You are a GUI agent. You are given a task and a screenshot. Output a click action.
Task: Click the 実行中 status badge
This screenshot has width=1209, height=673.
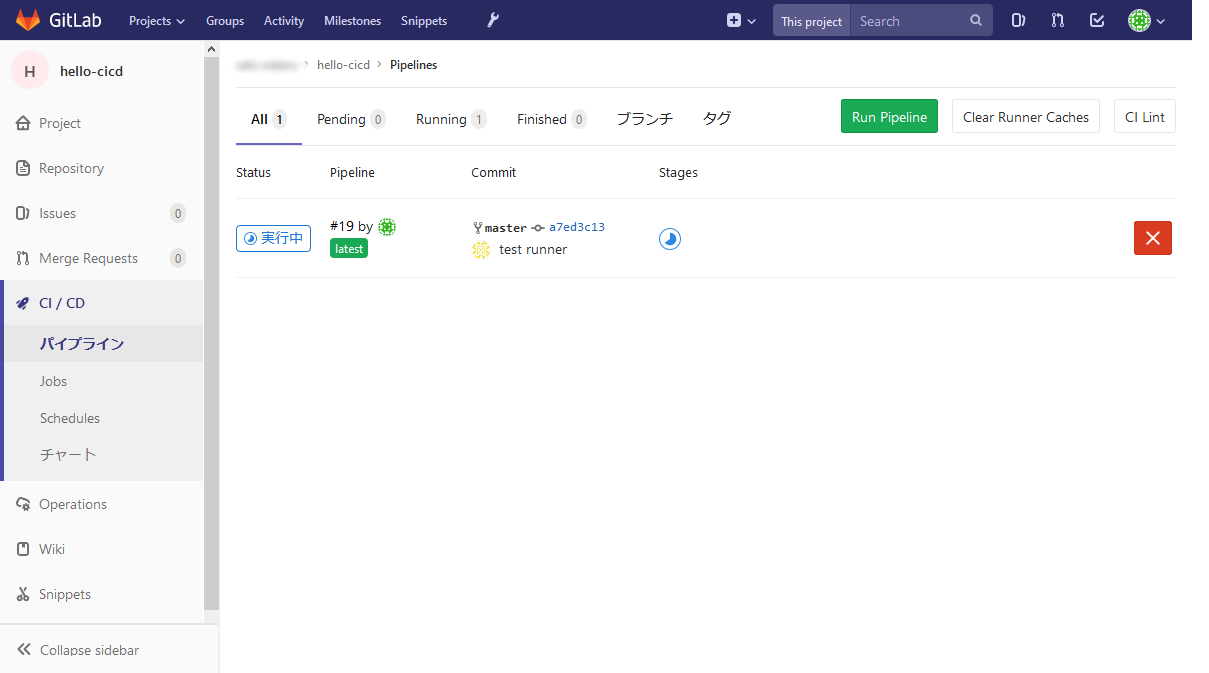click(273, 238)
